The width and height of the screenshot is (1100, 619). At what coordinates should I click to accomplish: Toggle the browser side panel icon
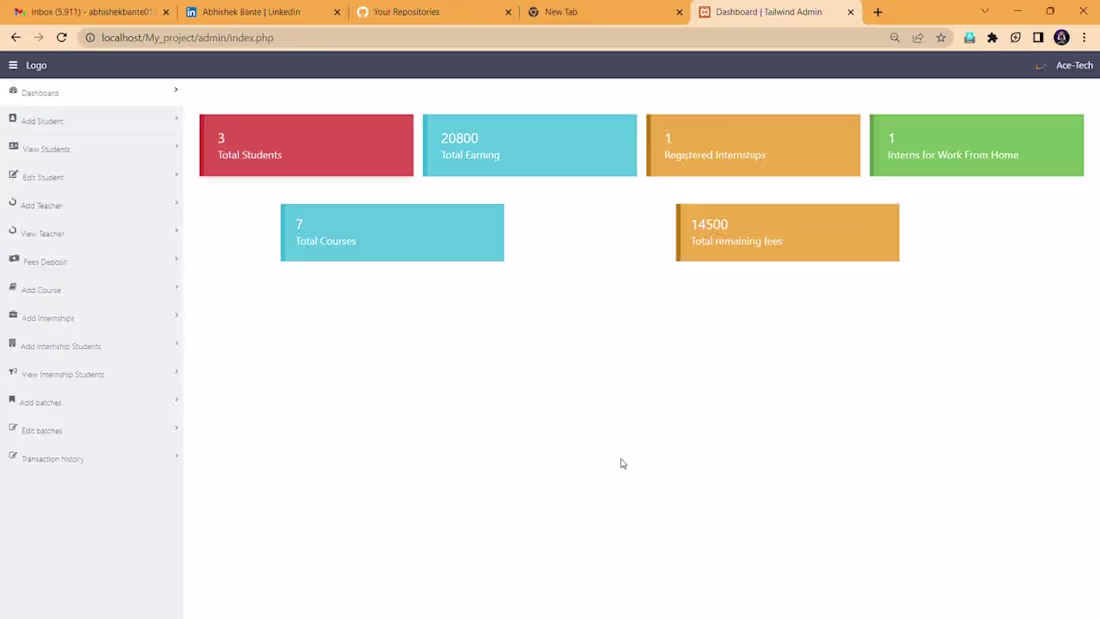pyautogui.click(x=1038, y=38)
